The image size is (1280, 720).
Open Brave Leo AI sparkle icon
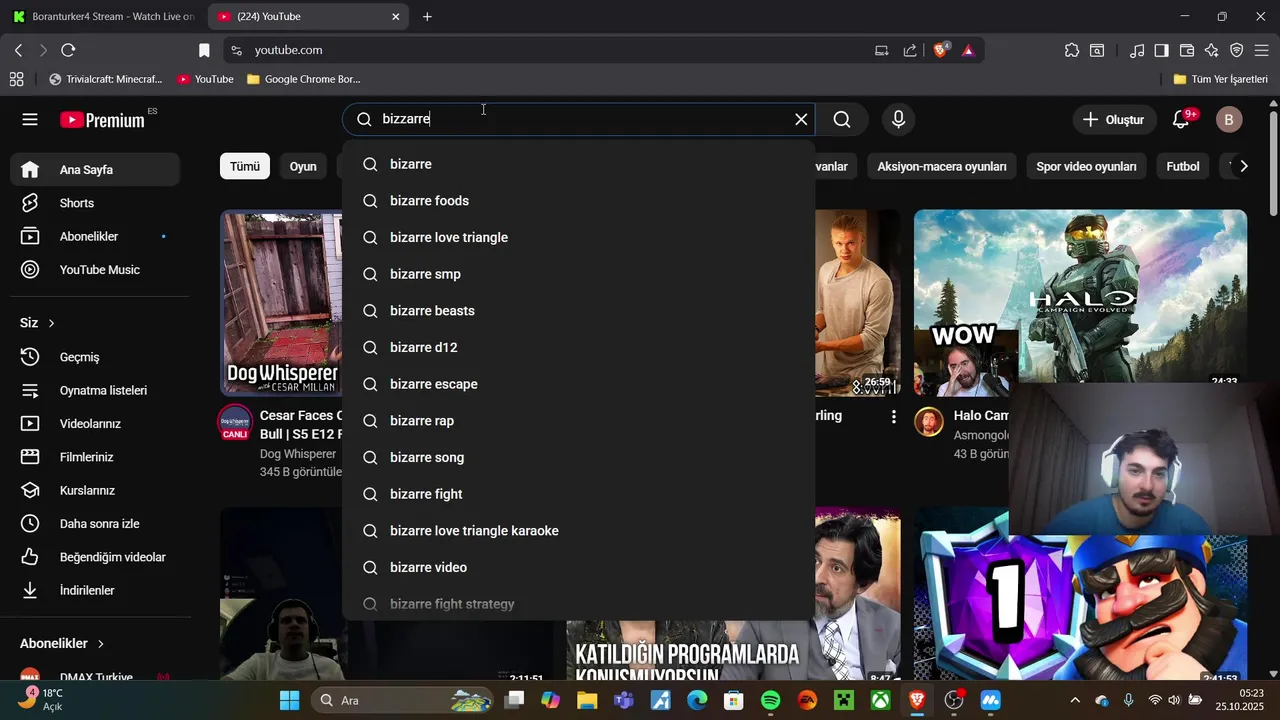pyautogui.click(x=1212, y=50)
